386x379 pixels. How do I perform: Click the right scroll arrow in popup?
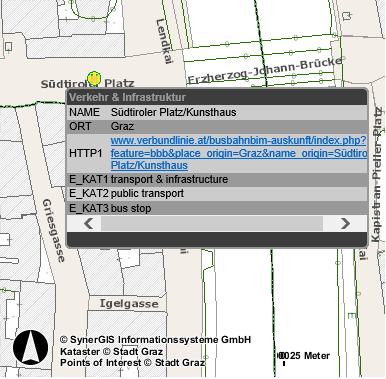[345, 223]
